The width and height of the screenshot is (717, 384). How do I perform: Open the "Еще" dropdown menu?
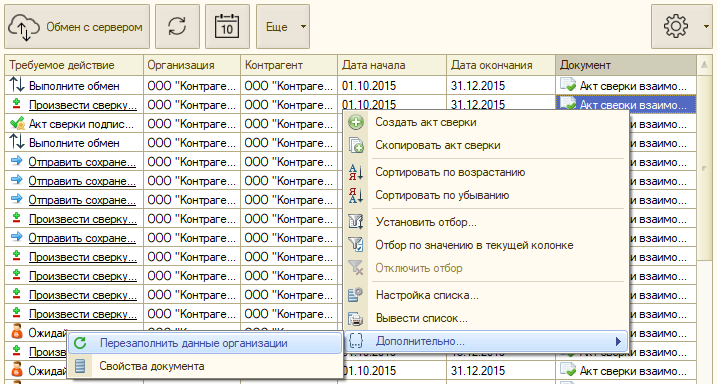pyautogui.click(x=283, y=27)
